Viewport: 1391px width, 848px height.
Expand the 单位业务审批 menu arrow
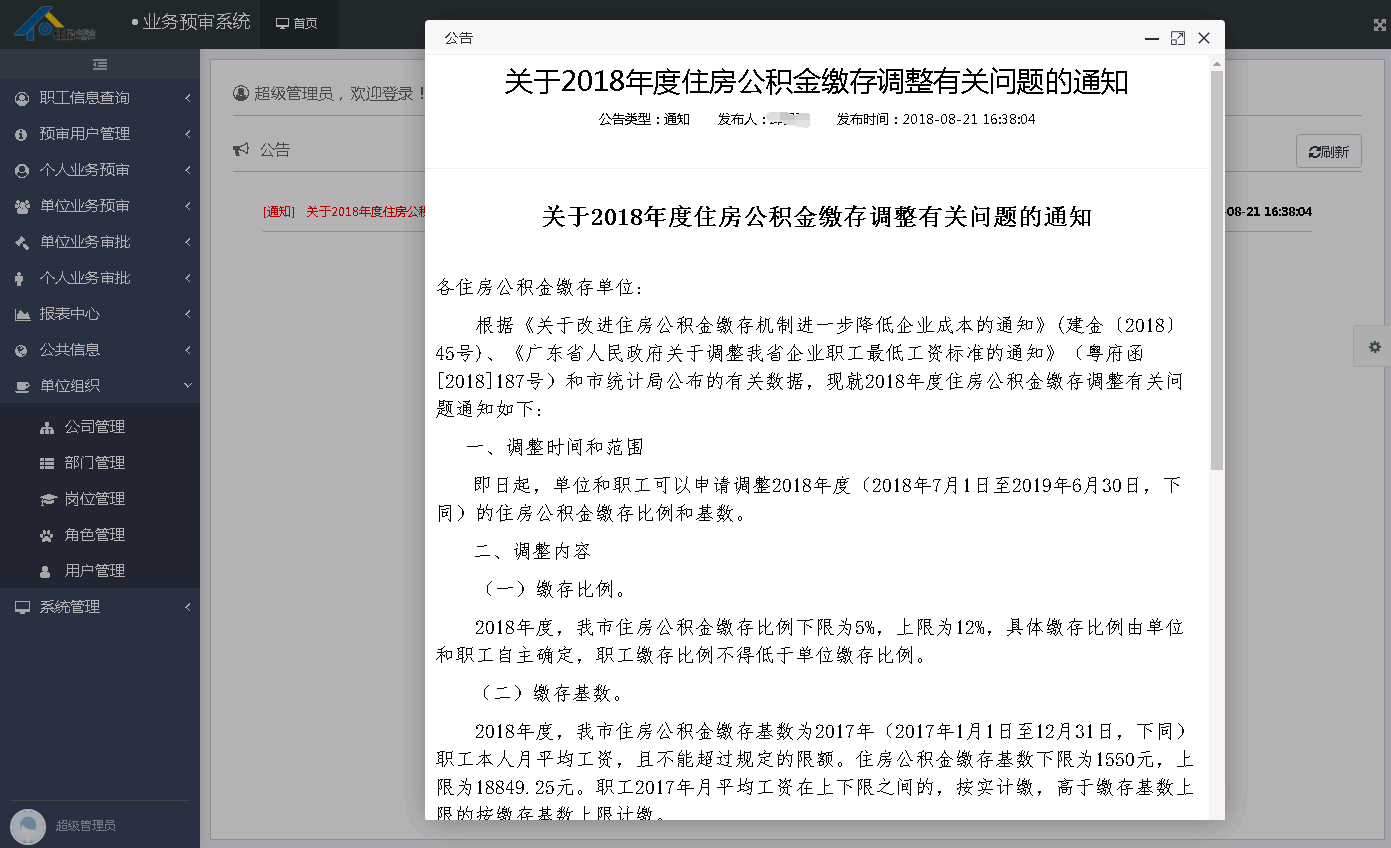[x=187, y=242]
